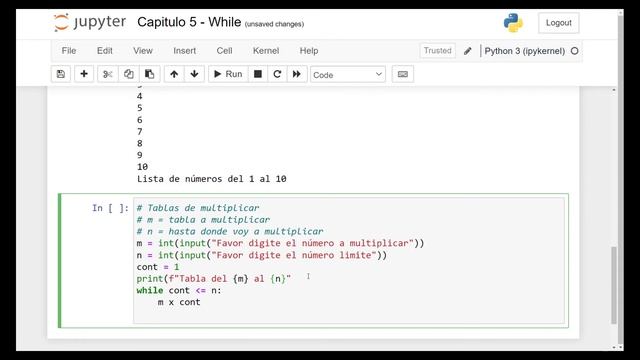The height and width of the screenshot is (360, 640).
Task: Move selected cell down arrow
Action: click(x=194, y=74)
